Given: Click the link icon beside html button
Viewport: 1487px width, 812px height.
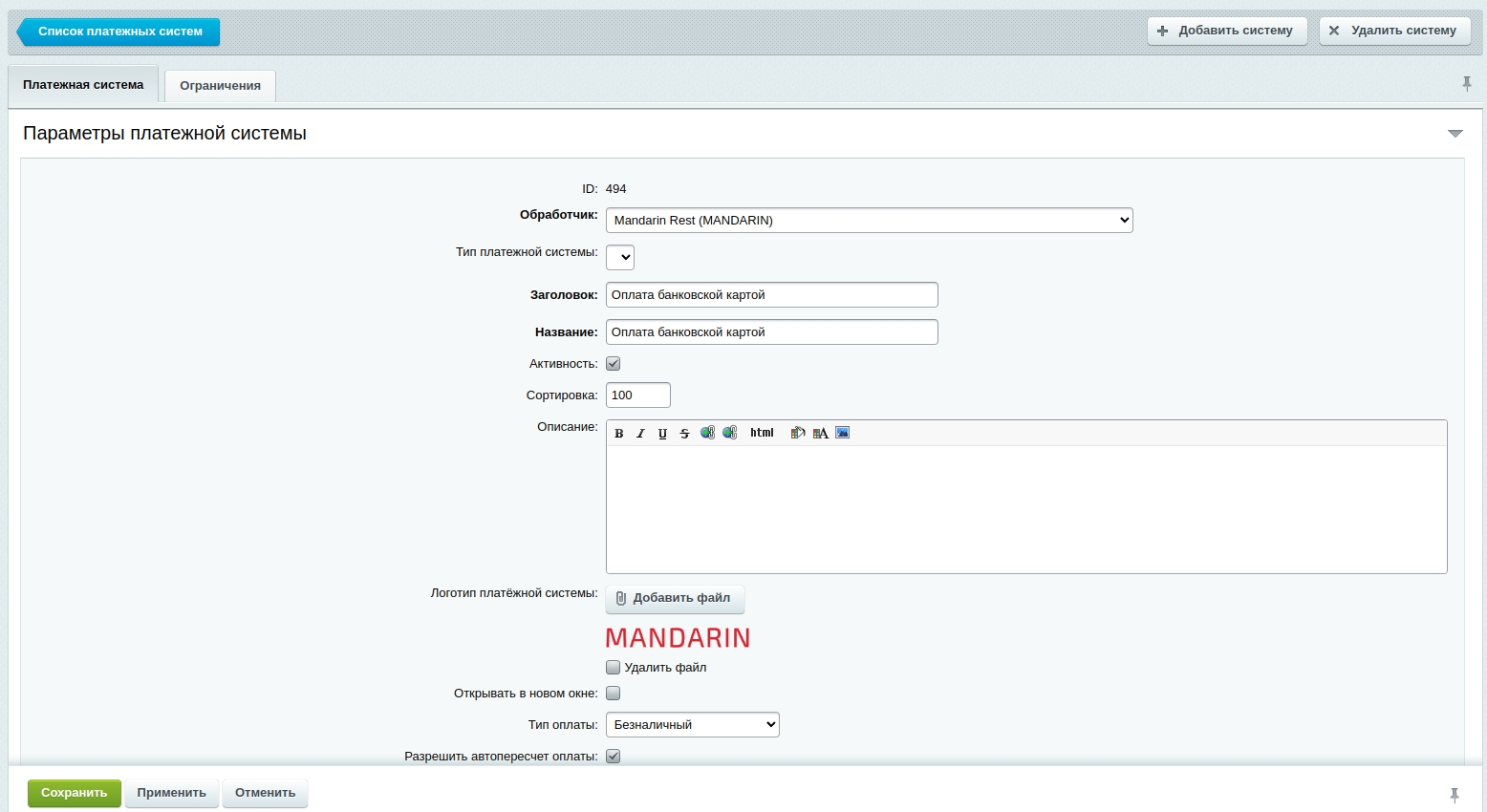Looking at the screenshot, I should pyautogui.click(x=729, y=433).
